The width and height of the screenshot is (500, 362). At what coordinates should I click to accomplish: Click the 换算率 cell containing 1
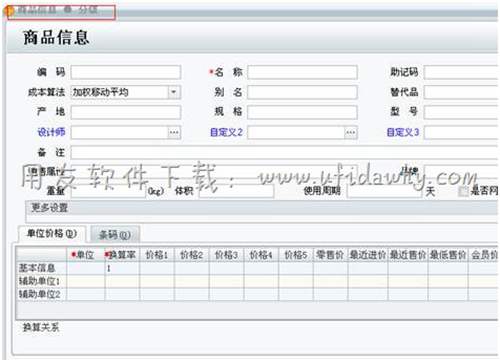122,268
